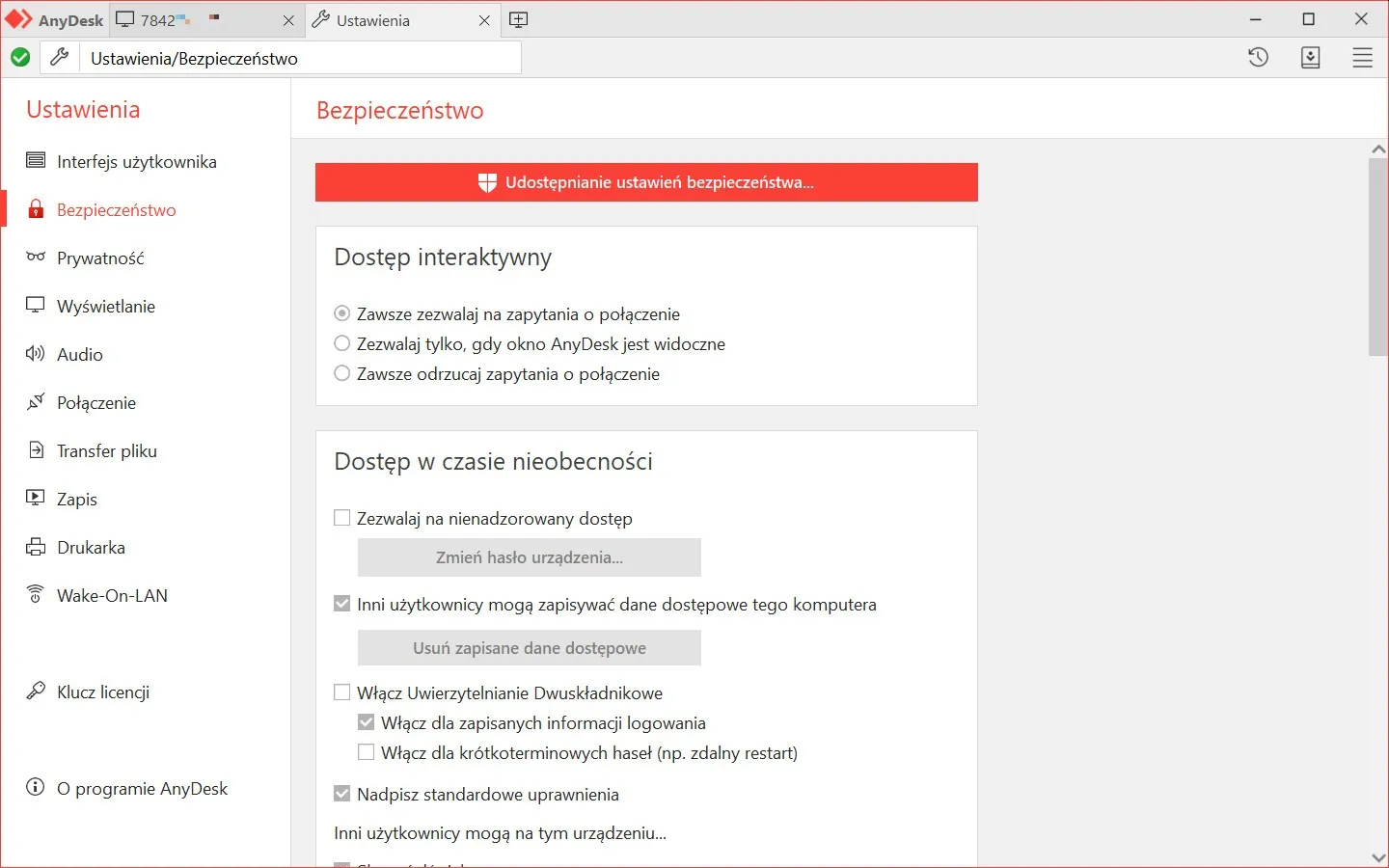The height and width of the screenshot is (868, 1389).
Task: Click the plug icon for Połączenie
Action: click(x=36, y=401)
